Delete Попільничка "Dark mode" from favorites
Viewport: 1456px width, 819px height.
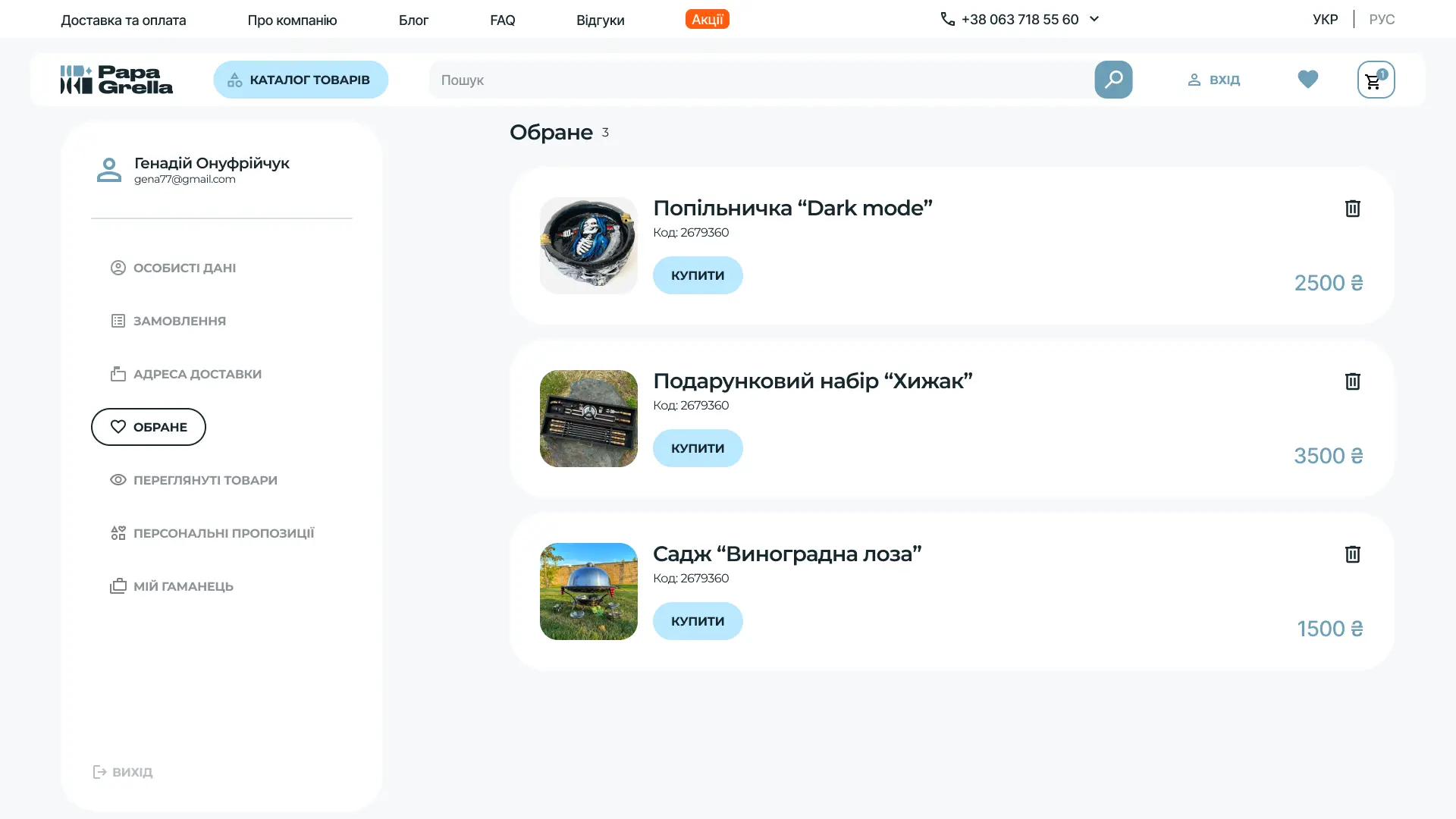[1352, 209]
